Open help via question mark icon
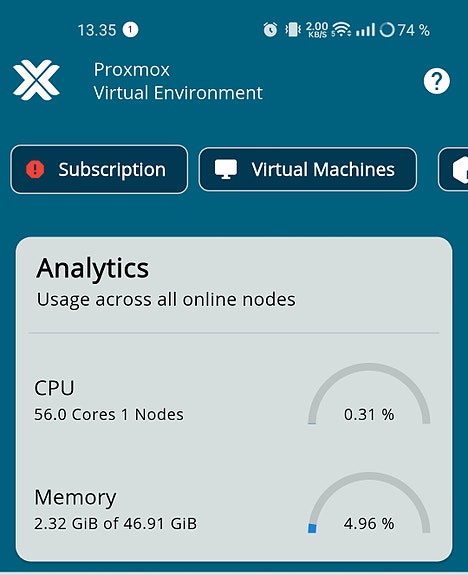The width and height of the screenshot is (468, 575). point(436,81)
